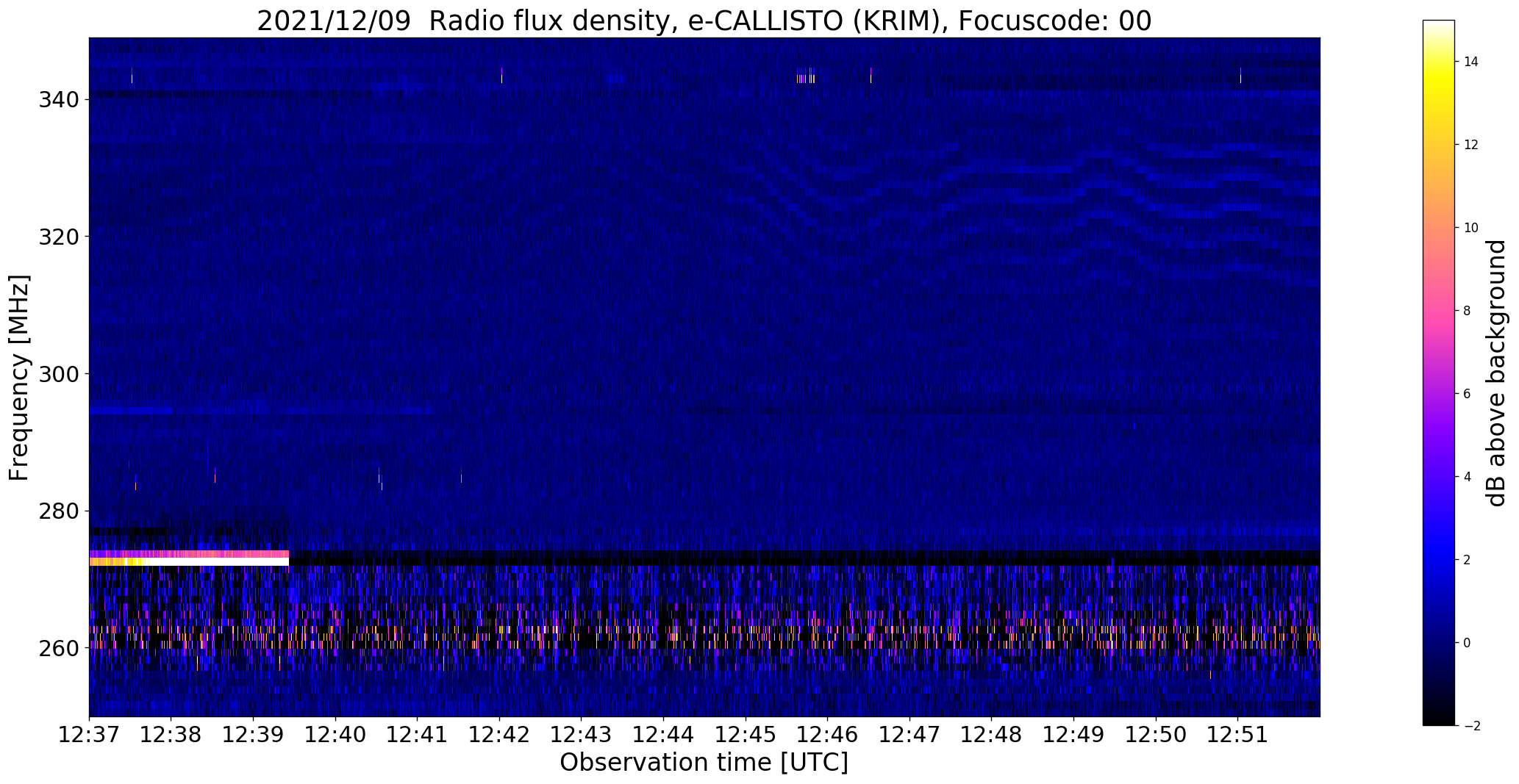
Task: Click the colorbar tick label 0
Action: pyautogui.click(x=1468, y=643)
